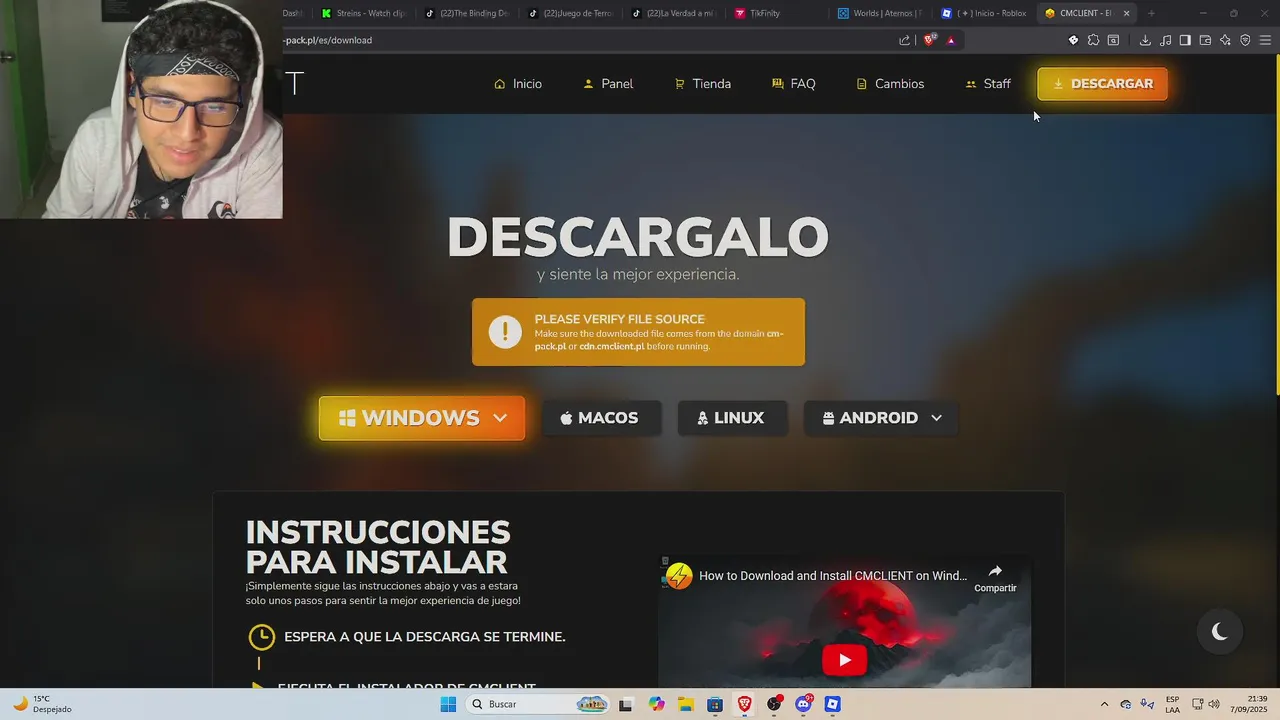Open the video title How to Download and Install
This screenshot has width=1280, height=720.
(833, 576)
